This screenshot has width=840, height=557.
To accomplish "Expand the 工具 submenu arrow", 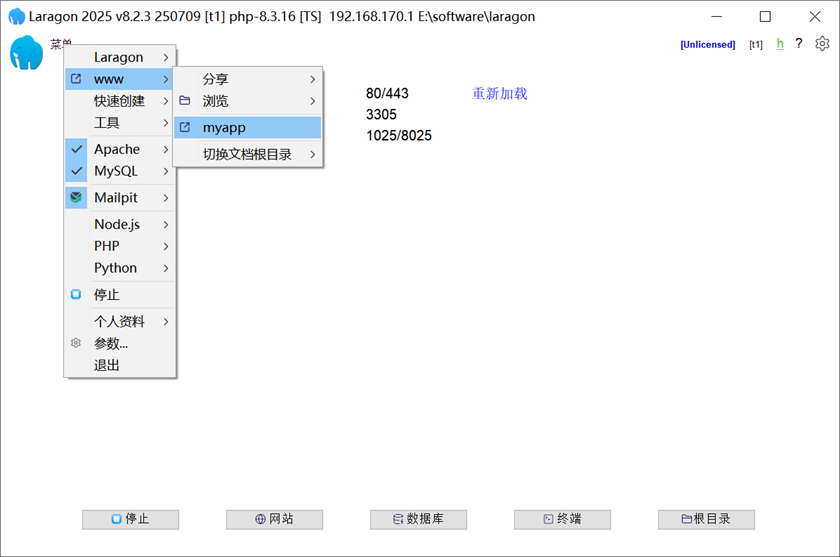I will point(166,123).
